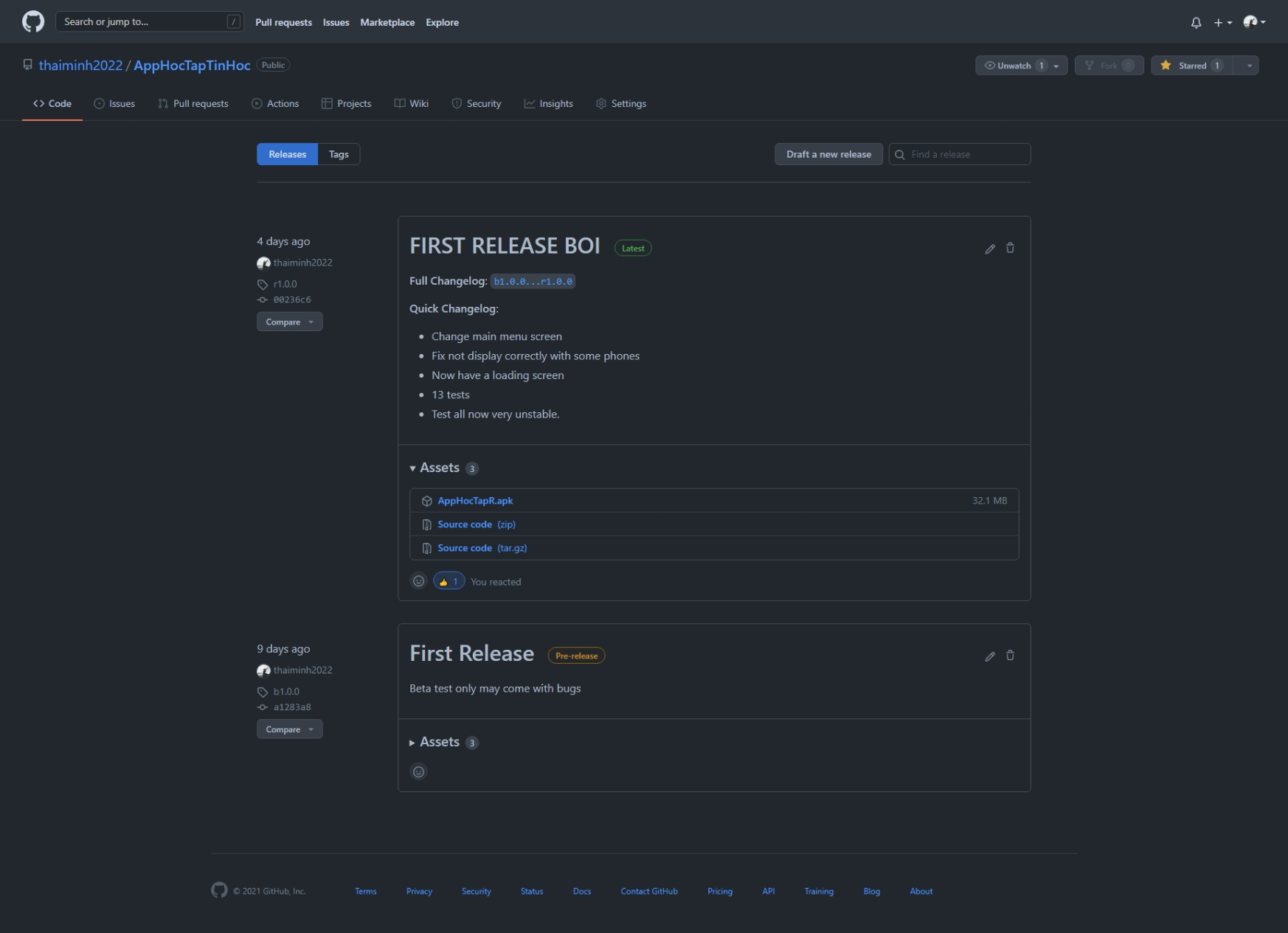Screen dimensions: 1288x933
Task: Collapse Assets section of FIRST RELEASE BOI
Action: (443, 468)
